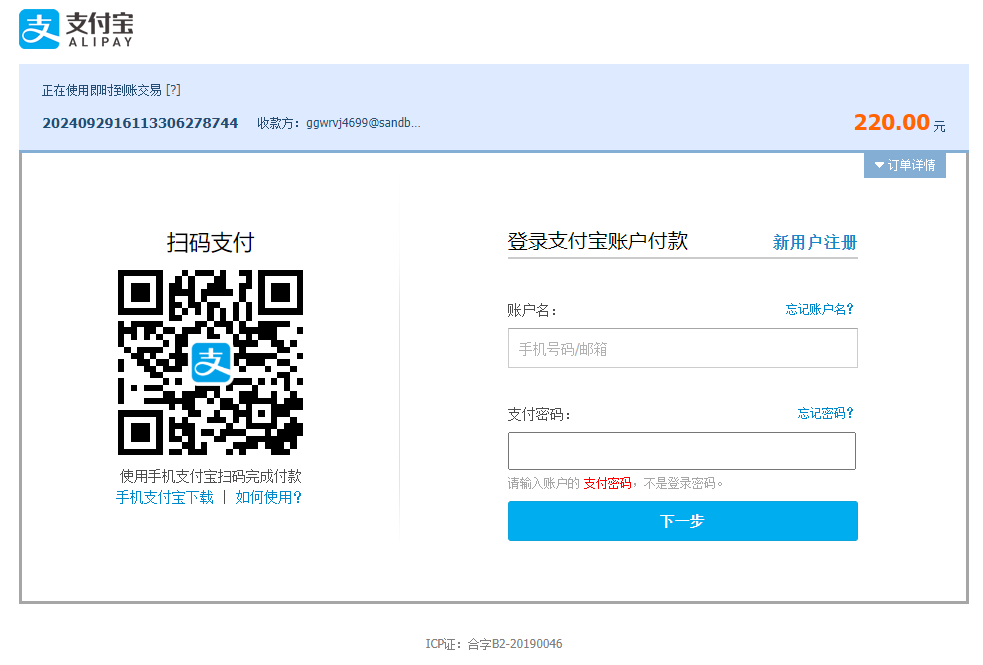Click the payment QR code
This screenshot has height=665, width=983.
[x=211, y=362]
